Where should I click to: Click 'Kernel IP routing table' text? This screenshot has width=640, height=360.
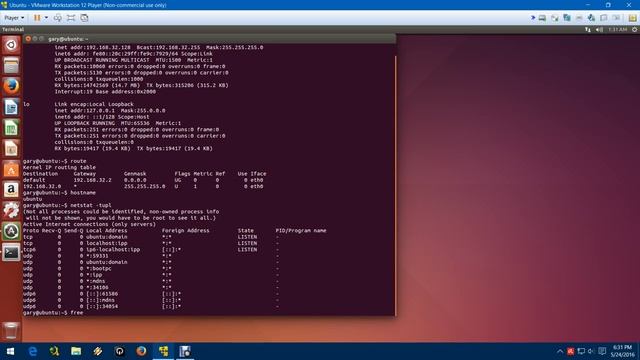tap(59, 167)
